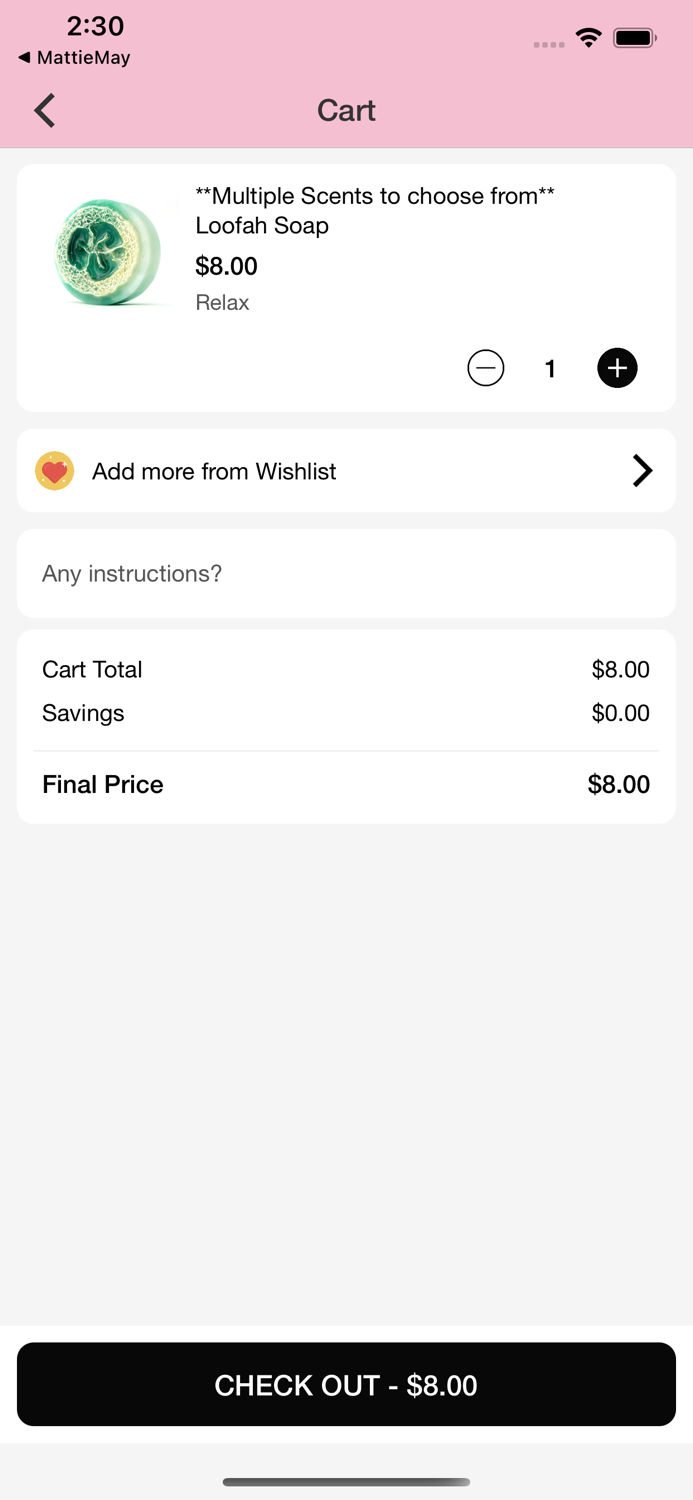693x1500 pixels.
Task: Focus the Any instructions field
Action: [346, 574]
